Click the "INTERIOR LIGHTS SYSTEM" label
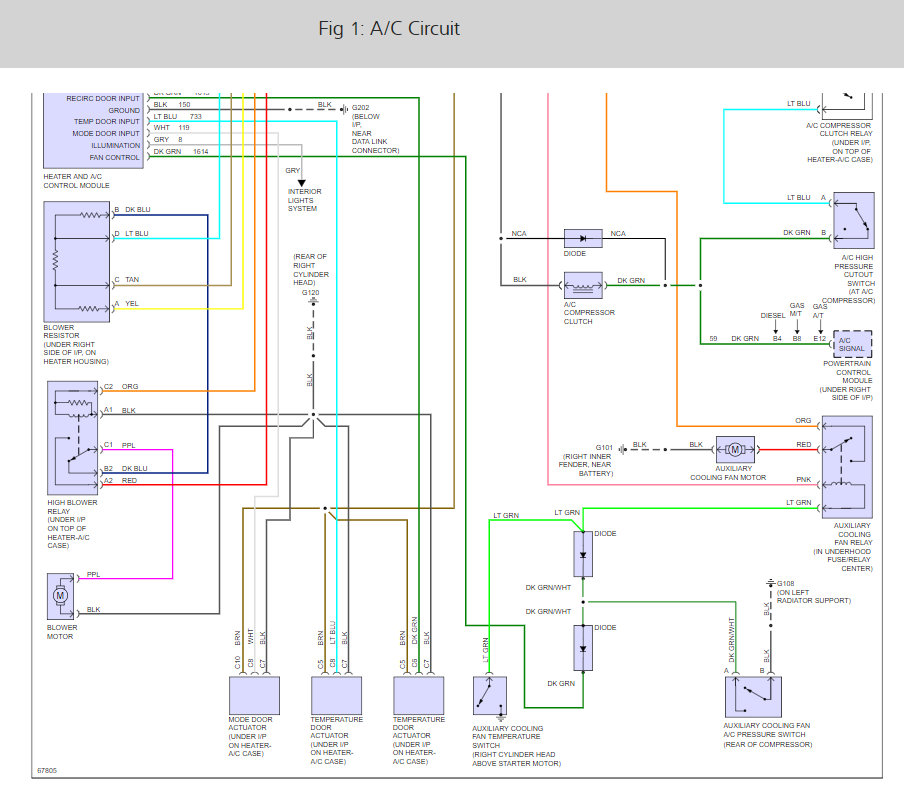Image resolution: width=904 pixels, height=806 pixels. [x=305, y=200]
